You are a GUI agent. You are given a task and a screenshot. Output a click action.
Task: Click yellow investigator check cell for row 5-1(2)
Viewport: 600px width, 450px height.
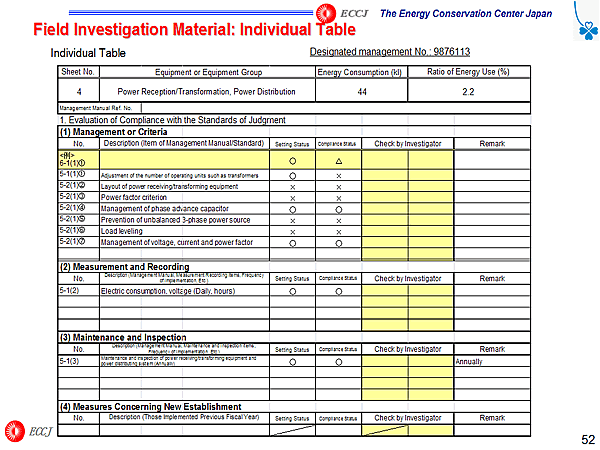click(x=408, y=291)
